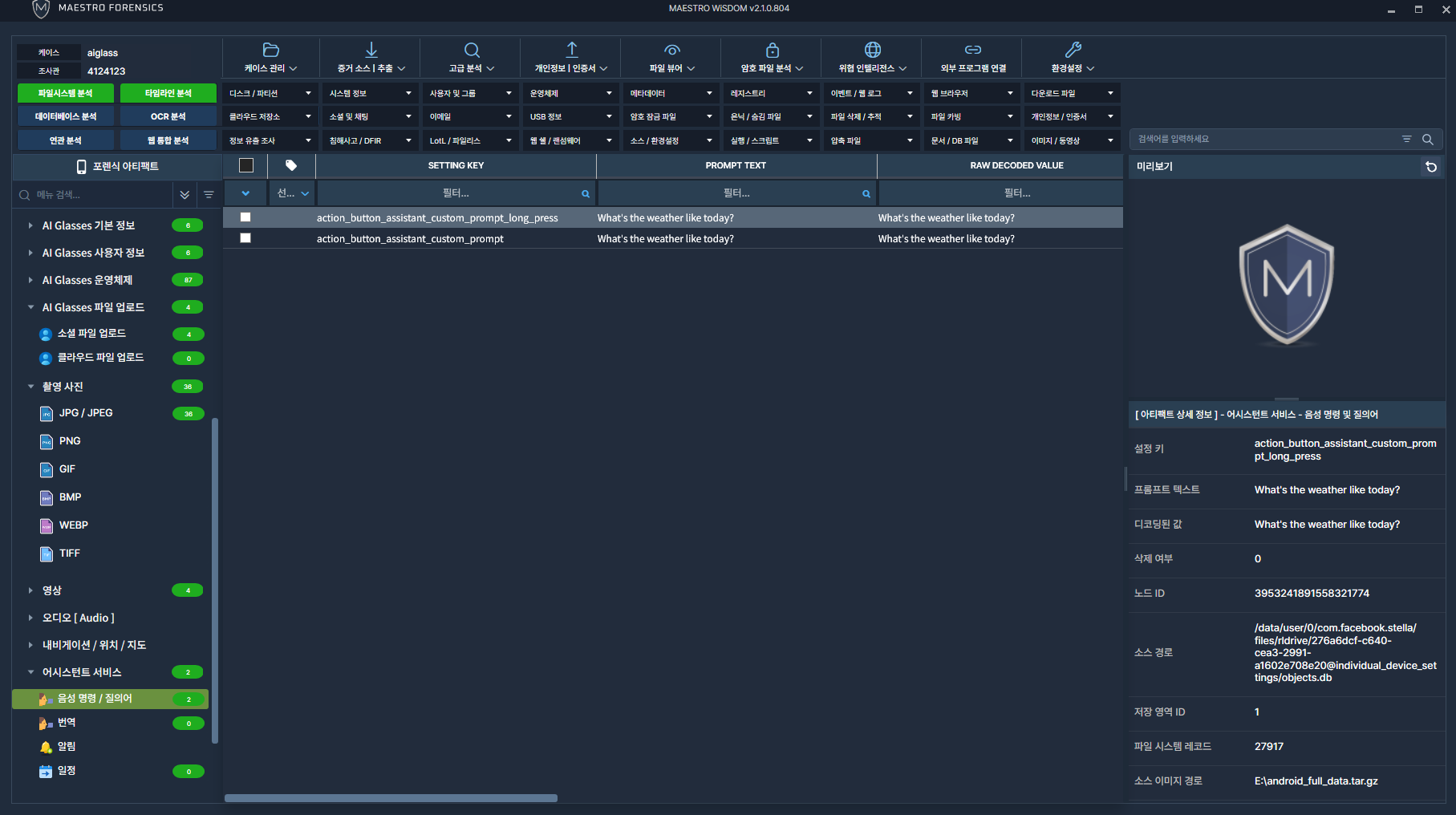This screenshot has width=1456, height=815.
Task: Open the 고급 분석 magnifier icon
Action: point(472,50)
